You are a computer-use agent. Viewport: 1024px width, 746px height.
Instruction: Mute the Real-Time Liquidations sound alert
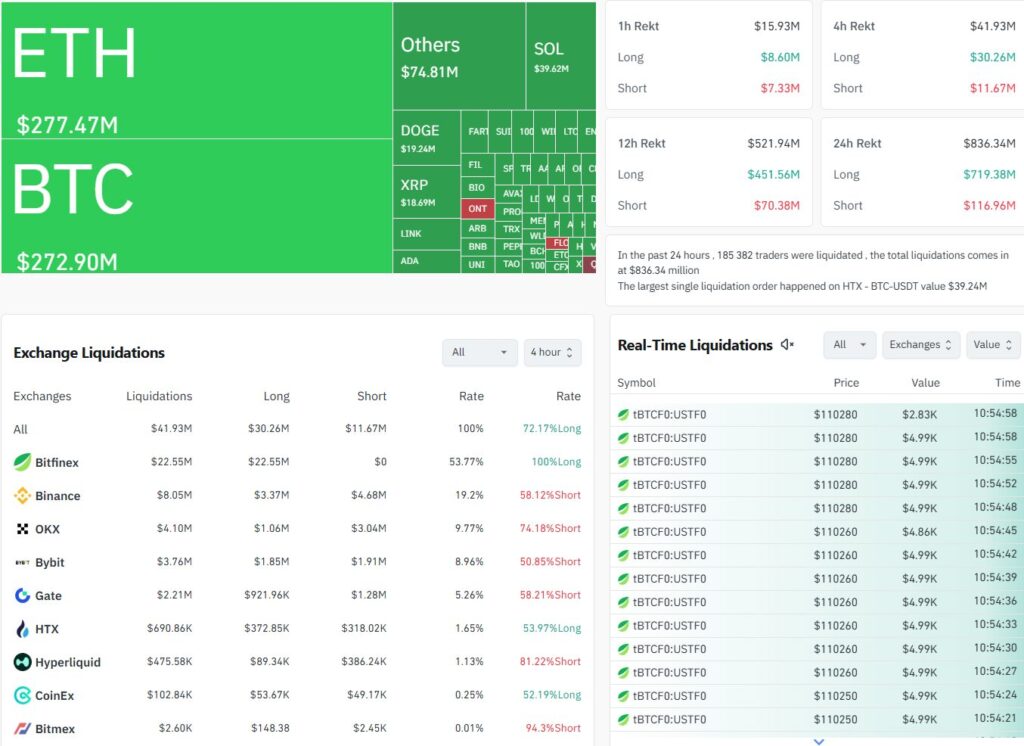786,344
